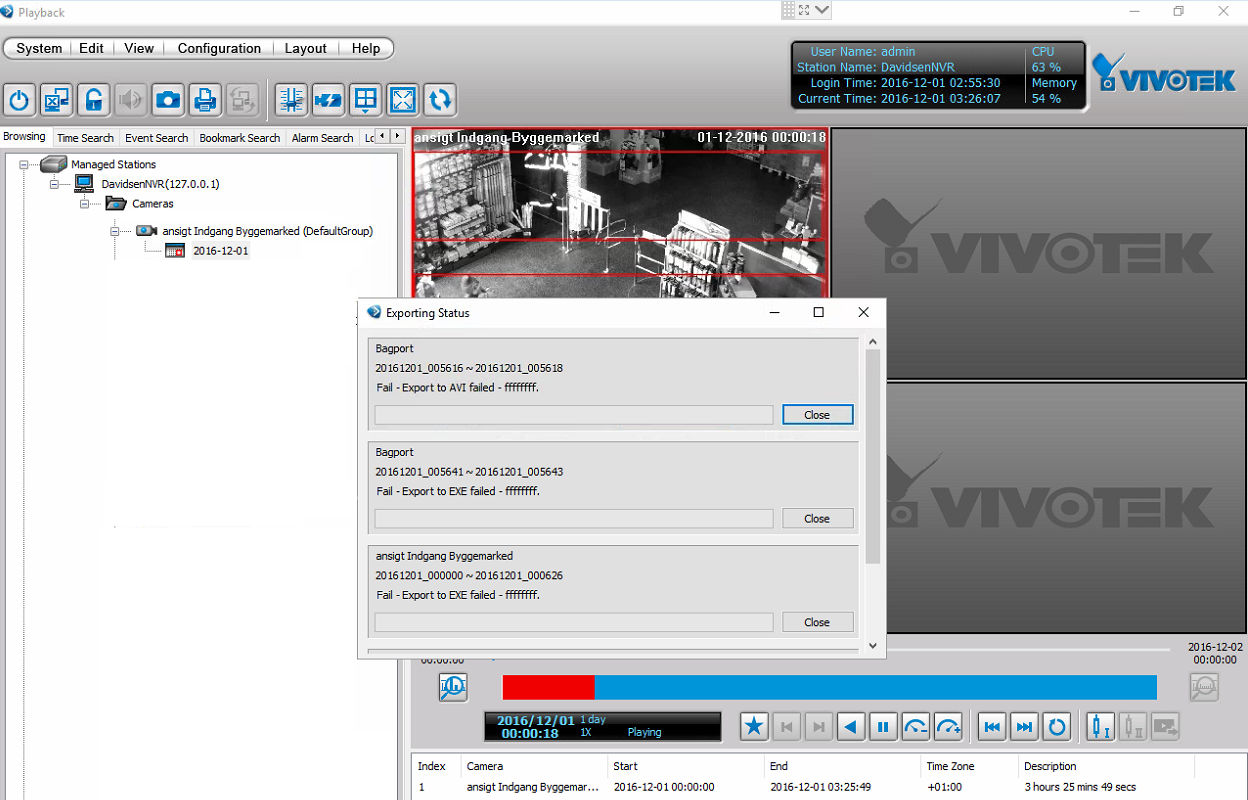The width and height of the screenshot is (1248, 800).
Task: Close the failed AVI export entry
Action: click(x=817, y=415)
